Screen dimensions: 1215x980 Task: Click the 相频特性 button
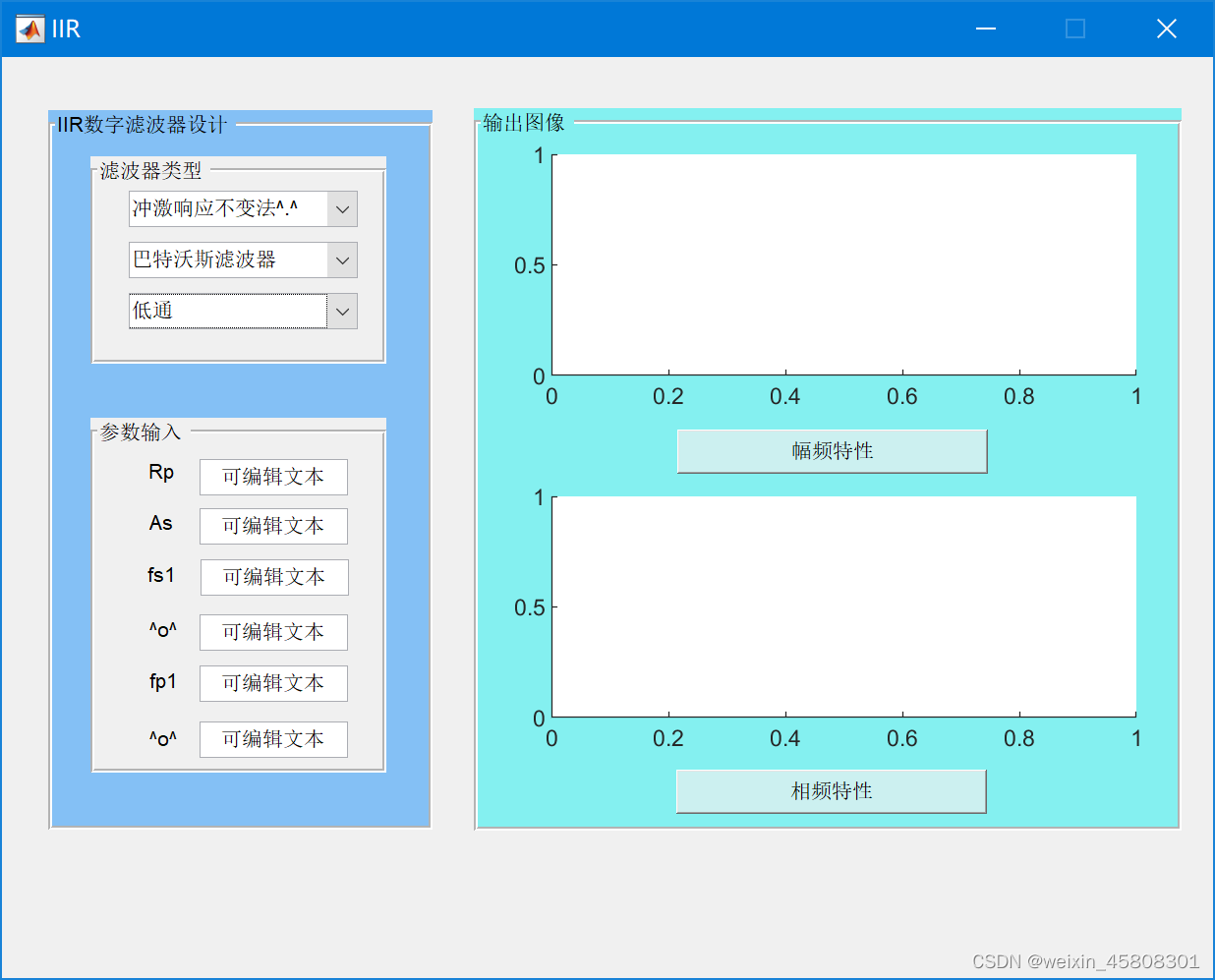pyautogui.click(x=831, y=791)
